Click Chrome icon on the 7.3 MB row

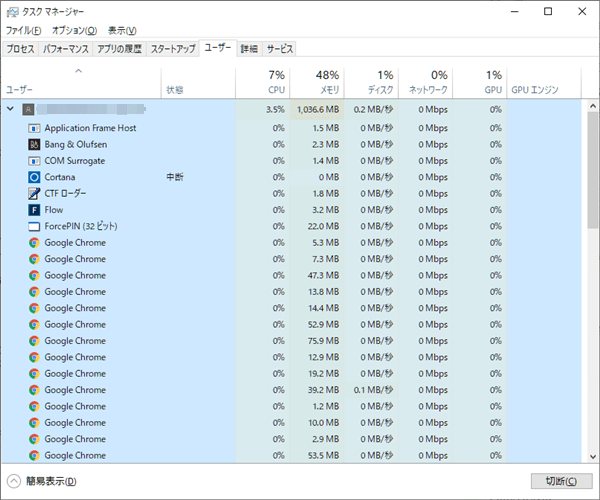click(34, 259)
